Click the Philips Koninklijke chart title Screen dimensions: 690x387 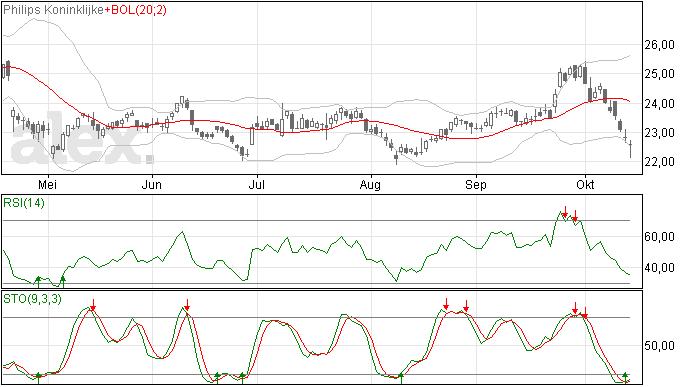tap(54, 10)
